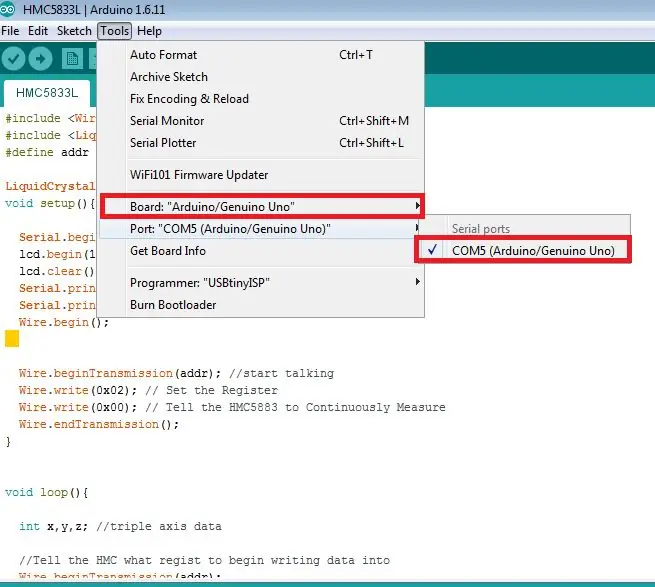Click the "void loop(){" line
This screenshot has height=587, width=655.
coord(46,493)
